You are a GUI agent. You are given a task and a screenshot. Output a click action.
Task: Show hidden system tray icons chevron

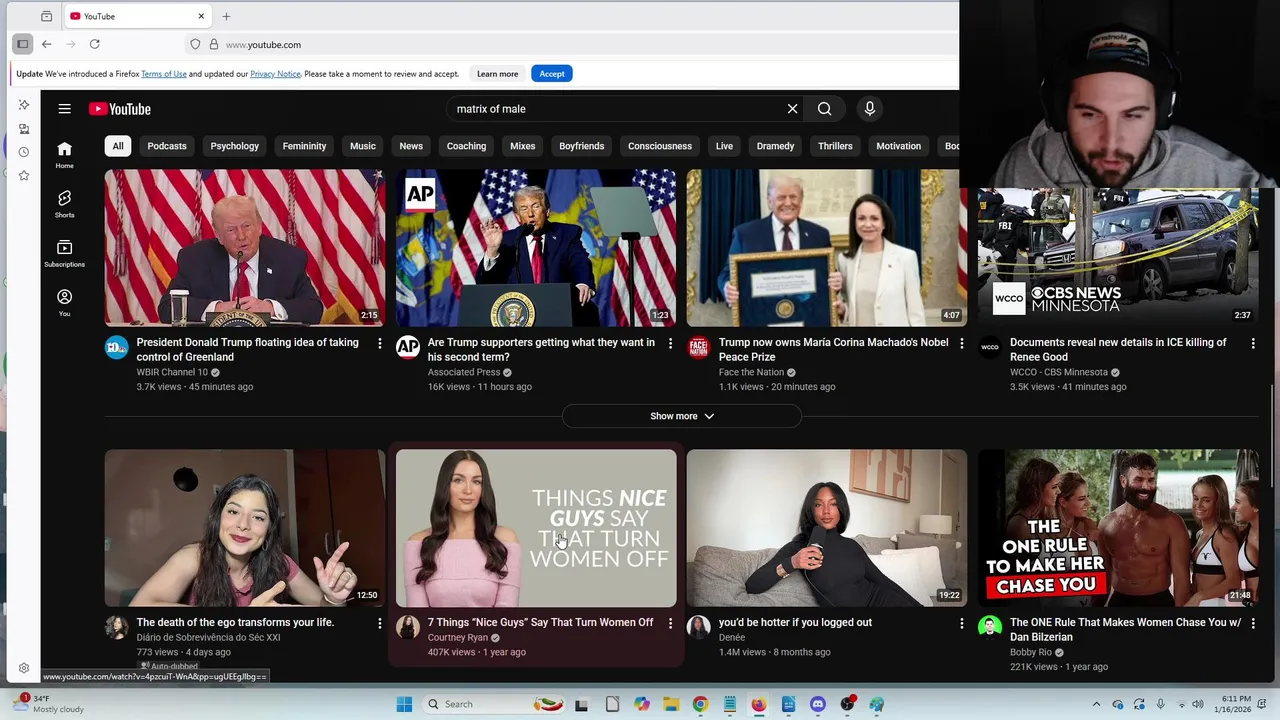(x=1096, y=704)
